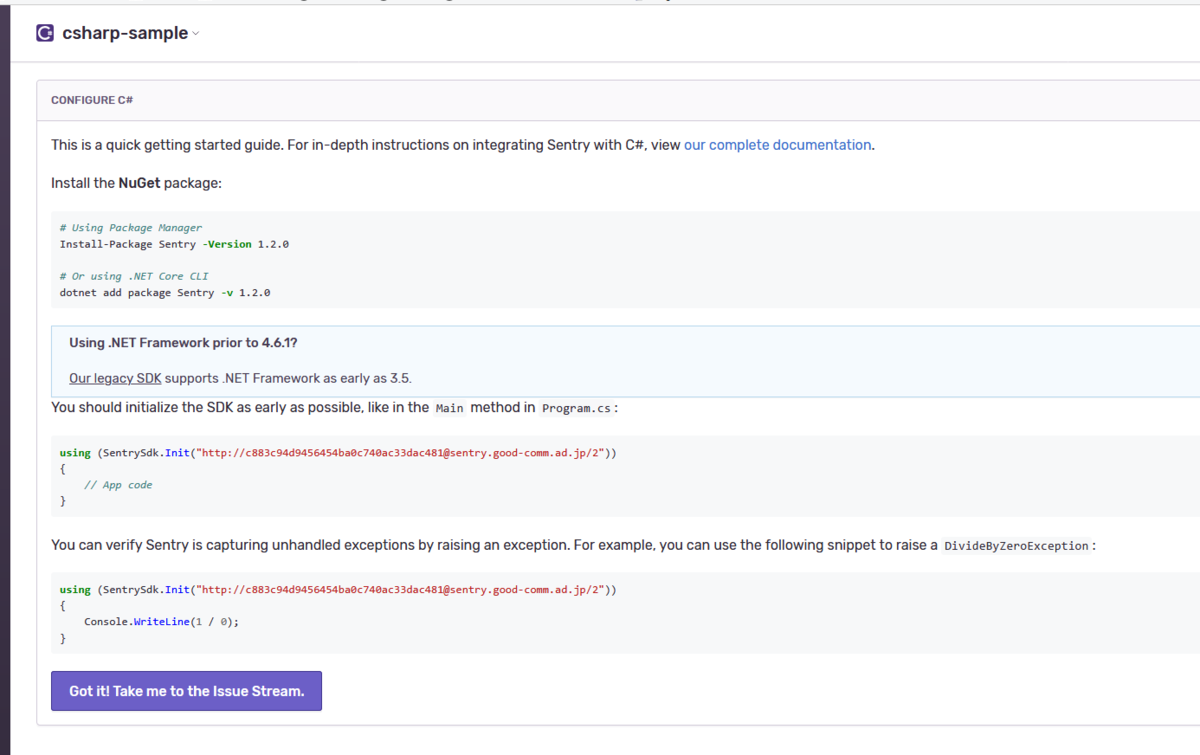Click the .NET Framework prior to 4.6.1 heading
Viewport: 1200px width, 755px height.
tap(183, 343)
